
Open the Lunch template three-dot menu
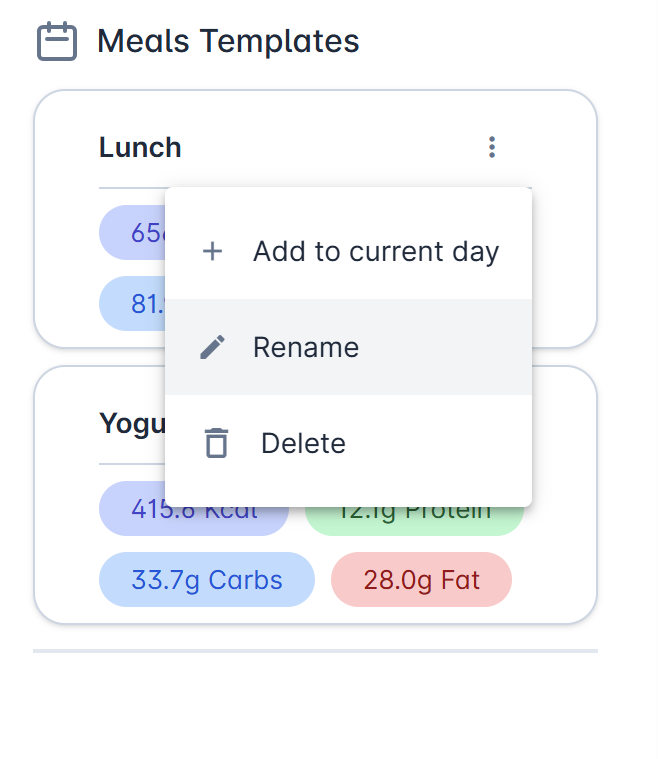(492, 147)
